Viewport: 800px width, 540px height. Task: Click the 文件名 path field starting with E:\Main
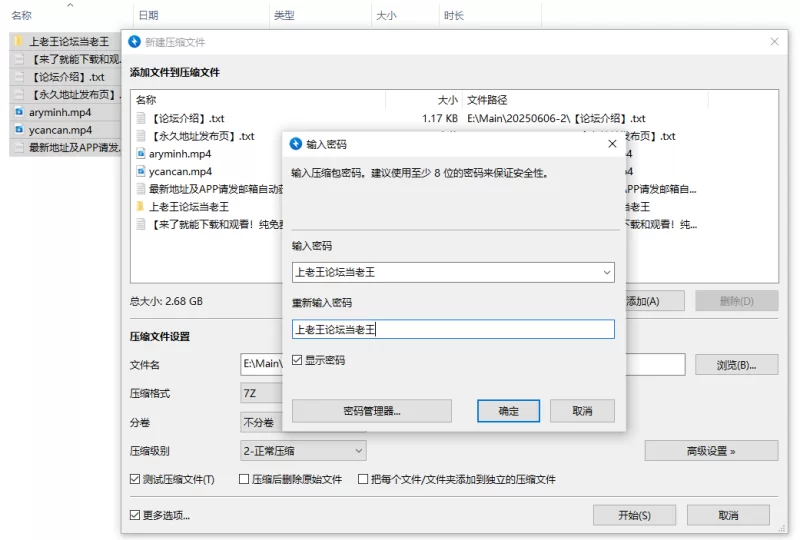coord(261,364)
